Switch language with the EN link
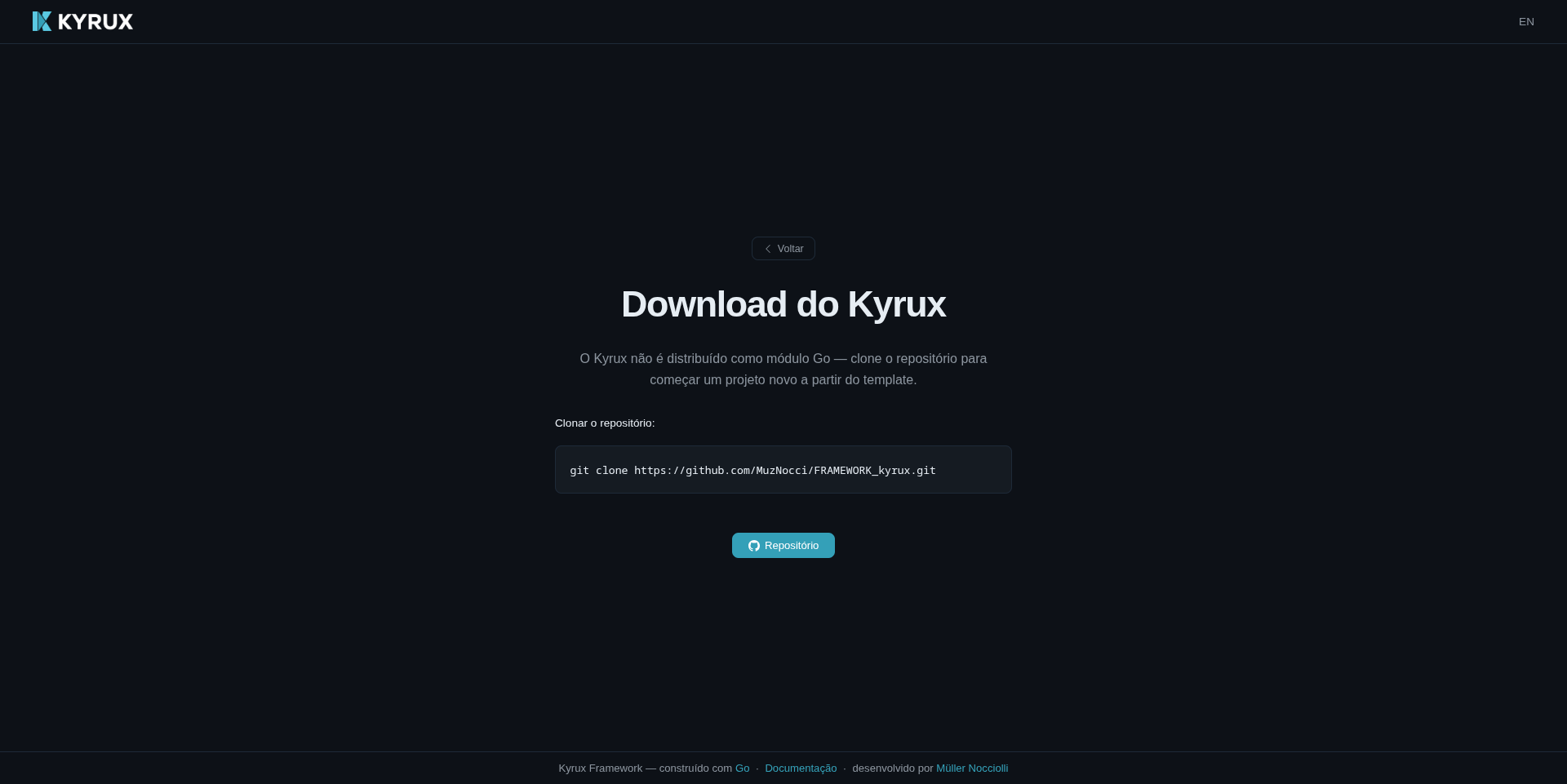The image size is (1567, 784). (x=1526, y=22)
